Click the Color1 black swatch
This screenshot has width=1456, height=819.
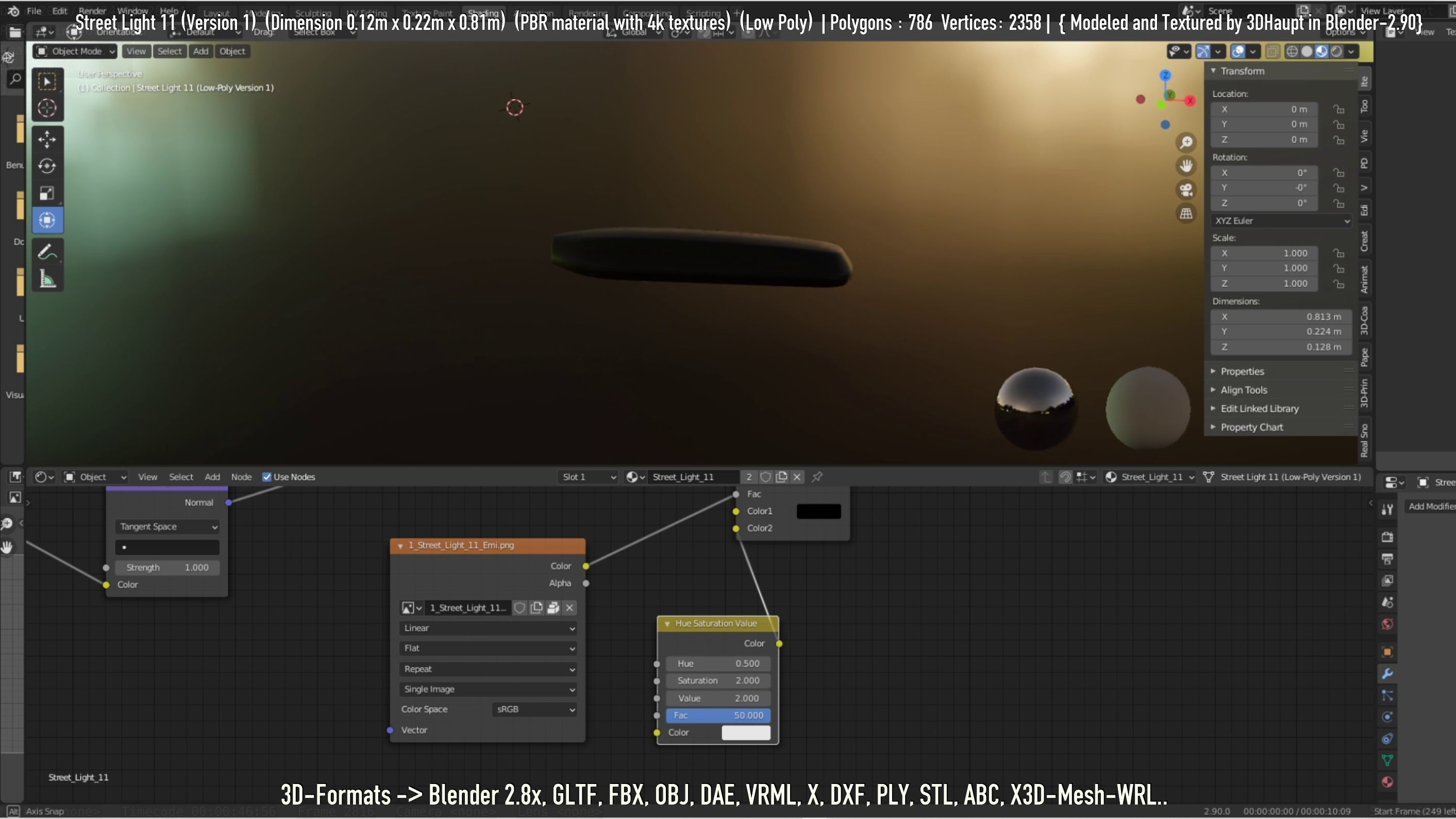(x=818, y=511)
